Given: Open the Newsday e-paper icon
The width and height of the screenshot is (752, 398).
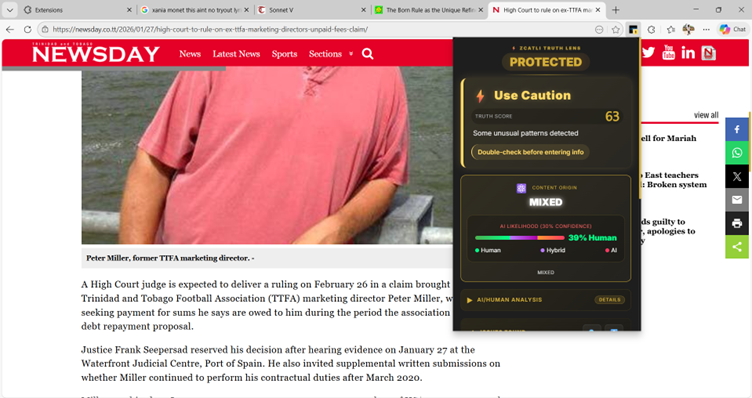Looking at the screenshot, I should [708, 53].
